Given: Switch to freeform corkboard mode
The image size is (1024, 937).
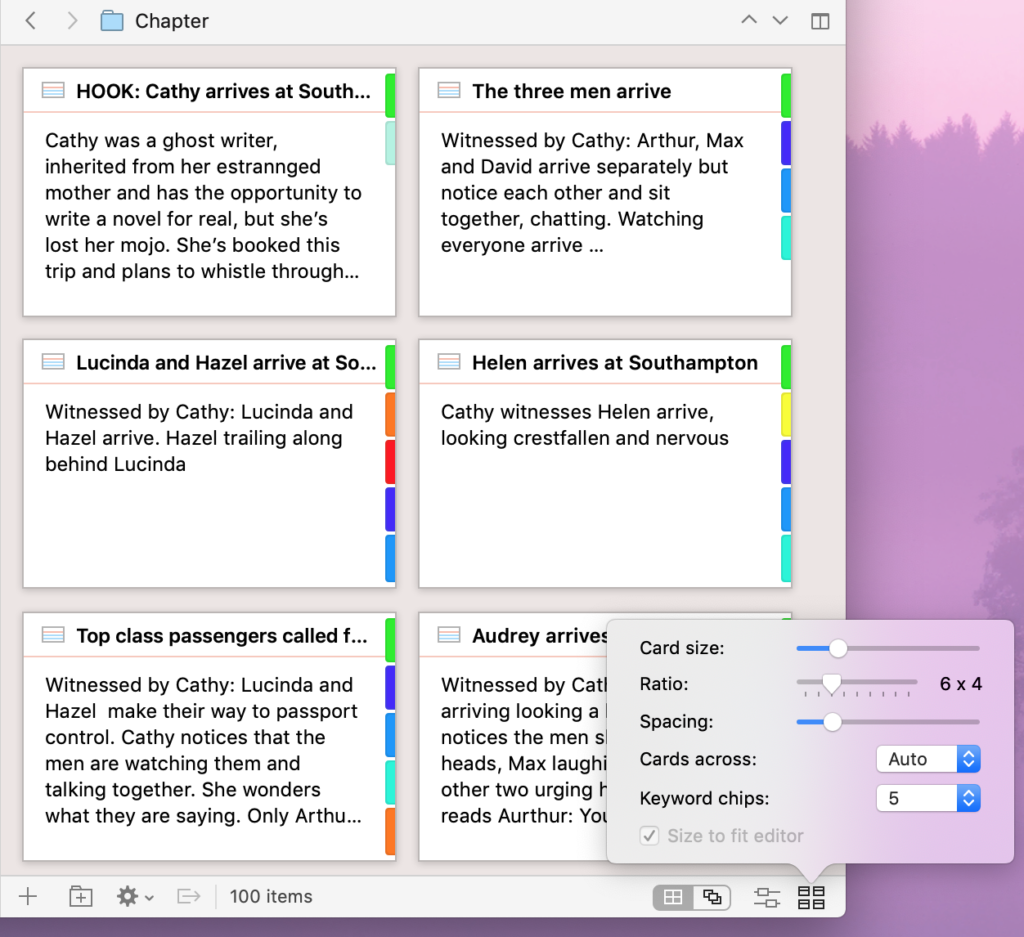Looking at the screenshot, I should click(x=712, y=898).
